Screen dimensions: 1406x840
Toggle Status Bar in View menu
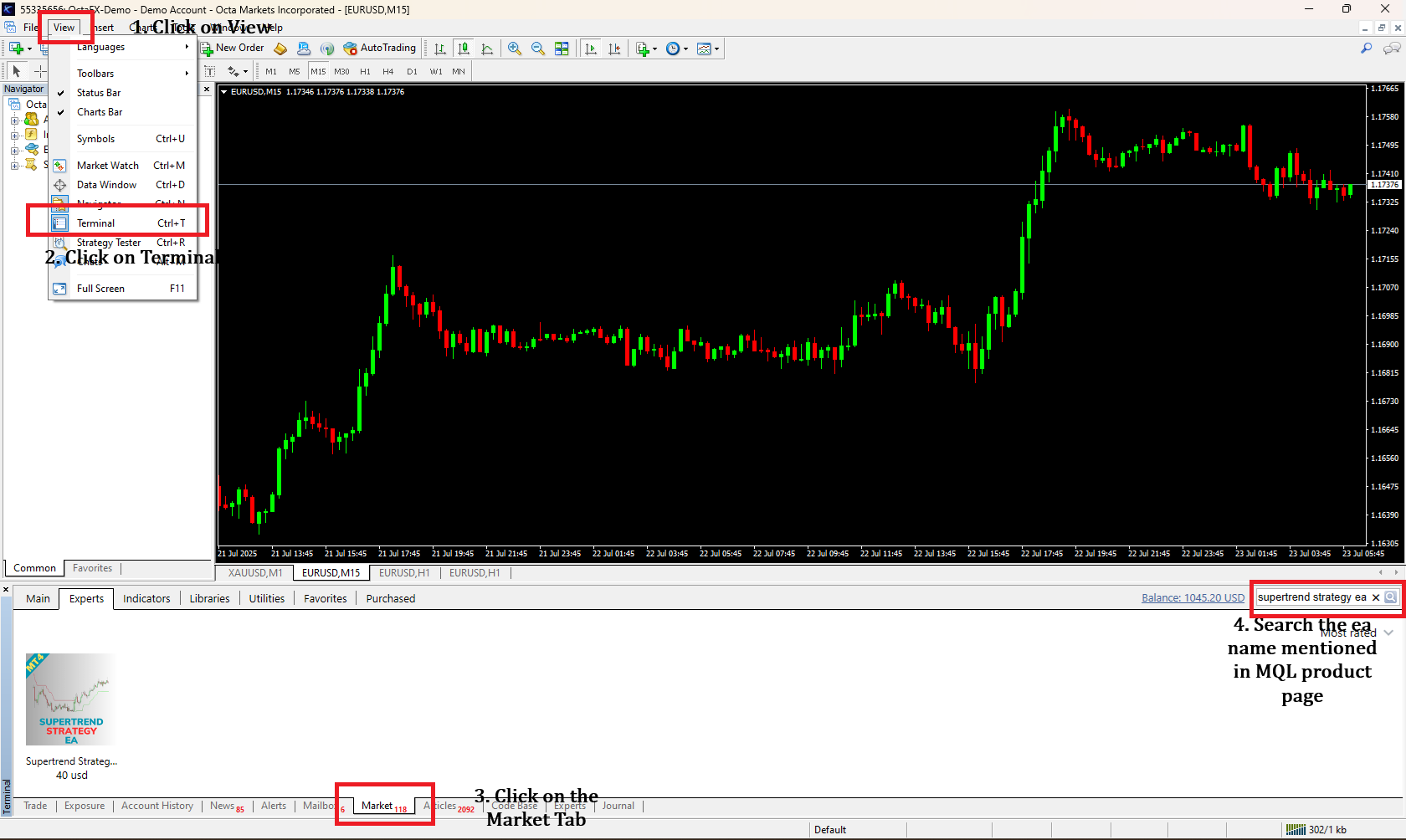(123, 93)
